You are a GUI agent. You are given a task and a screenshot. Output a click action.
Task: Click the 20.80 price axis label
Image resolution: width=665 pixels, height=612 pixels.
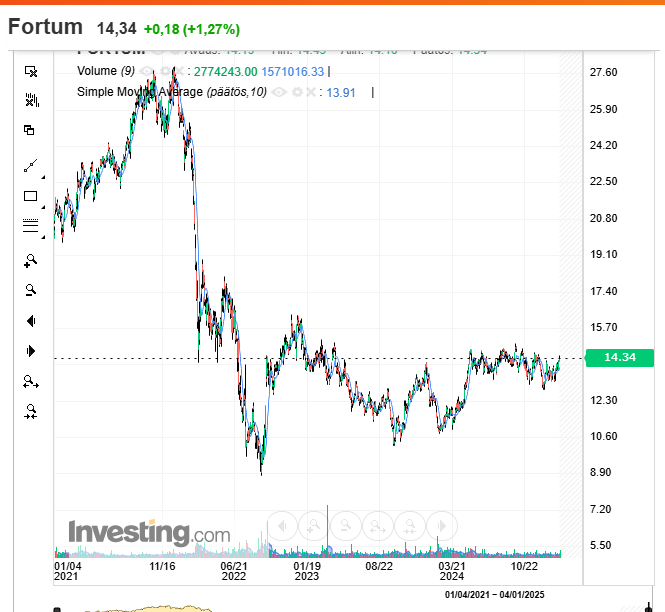[x=604, y=218]
